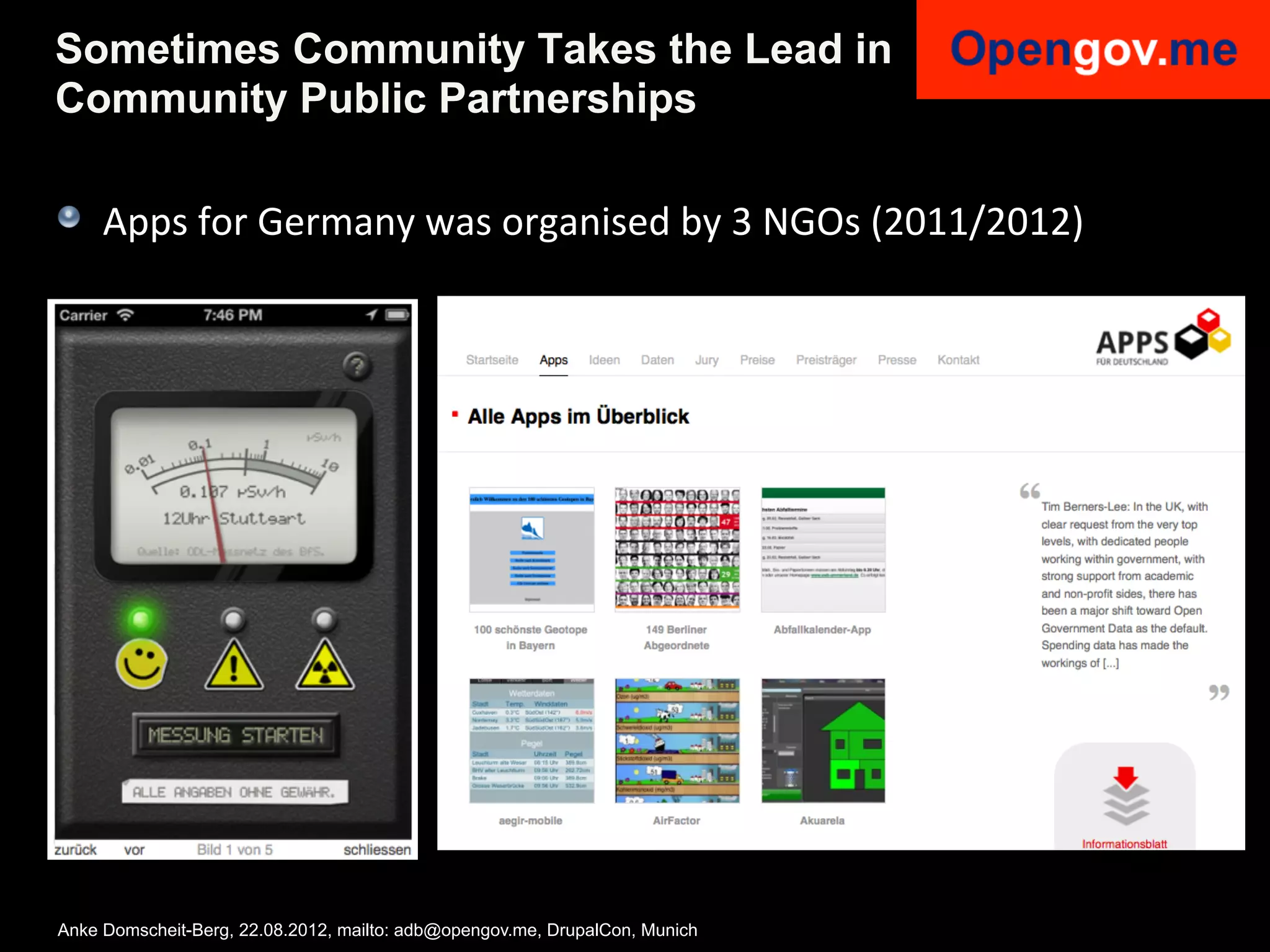Open the 149 Berliner Abgeordnete thumbnail

(677, 550)
